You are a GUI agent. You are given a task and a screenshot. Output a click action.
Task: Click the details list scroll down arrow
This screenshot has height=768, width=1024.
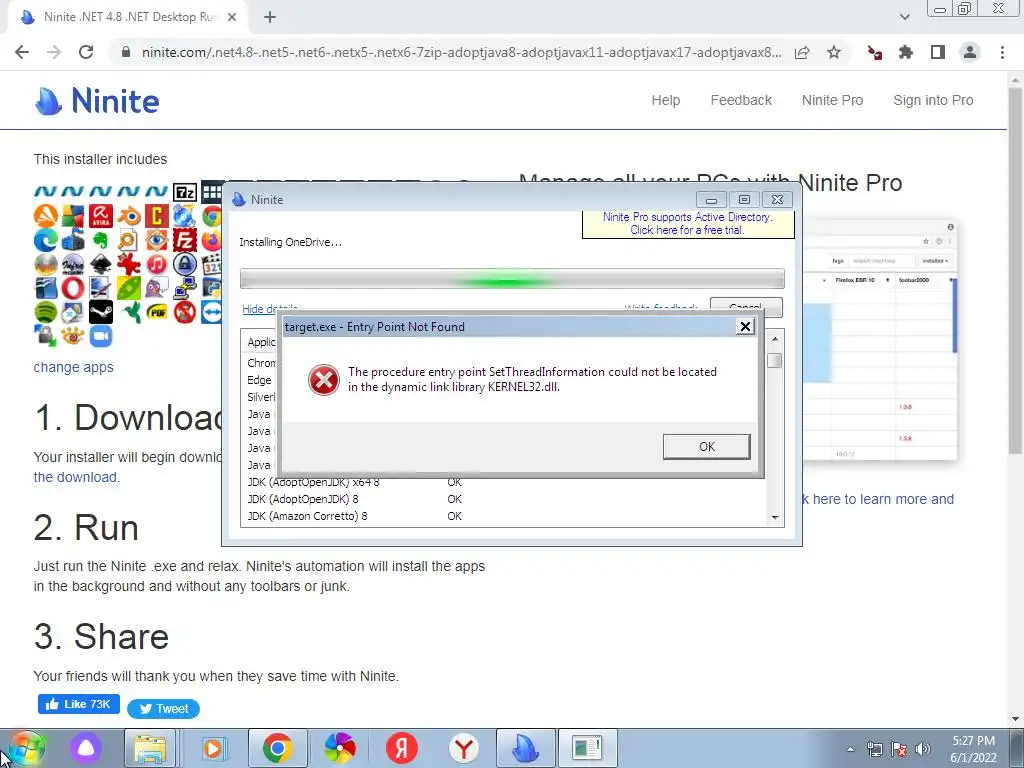coord(775,517)
